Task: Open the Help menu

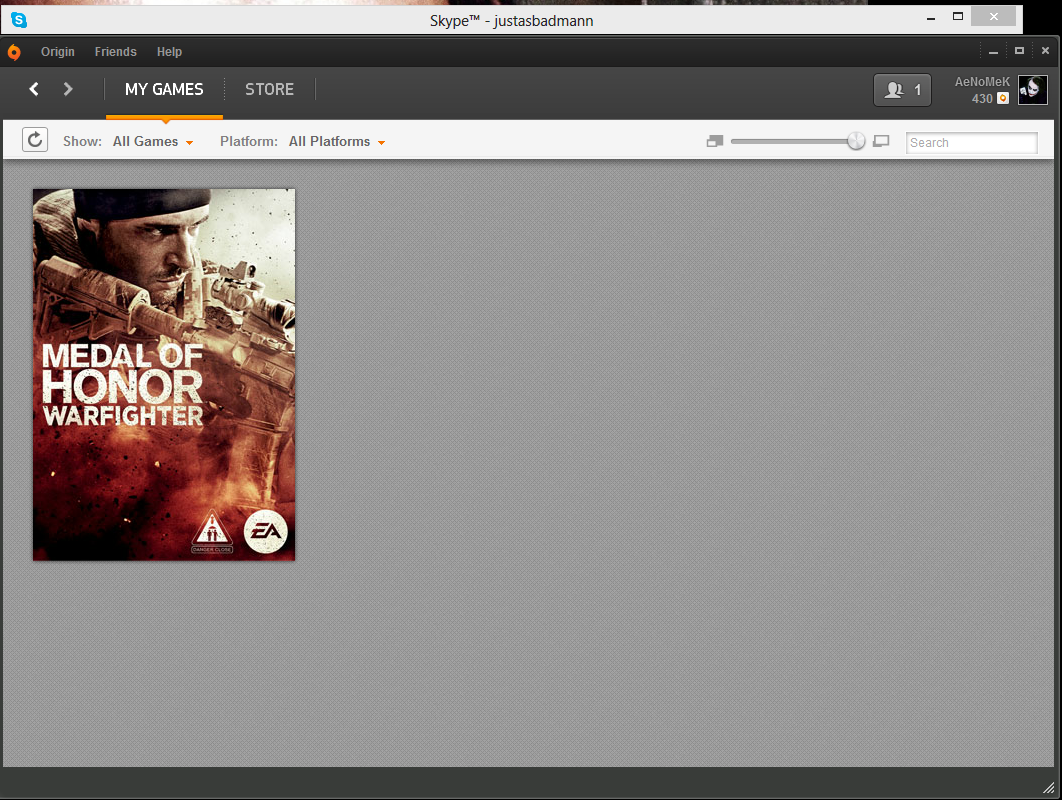Action: pyautogui.click(x=169, y=51)
